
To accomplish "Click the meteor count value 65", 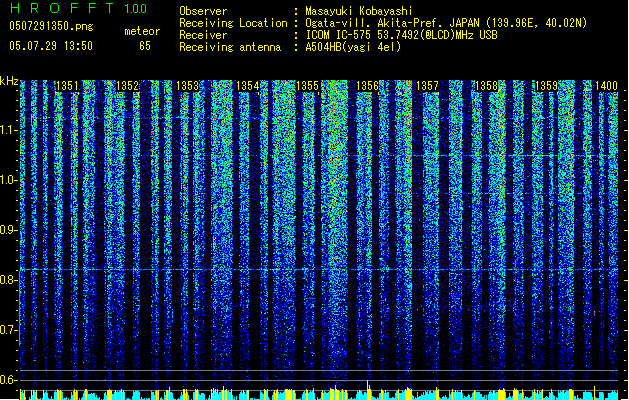I will click(145, 46).
